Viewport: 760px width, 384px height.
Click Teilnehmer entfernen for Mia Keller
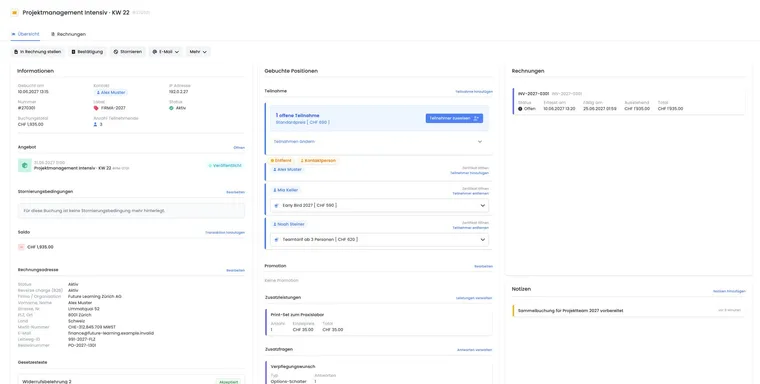coord(471,193)
